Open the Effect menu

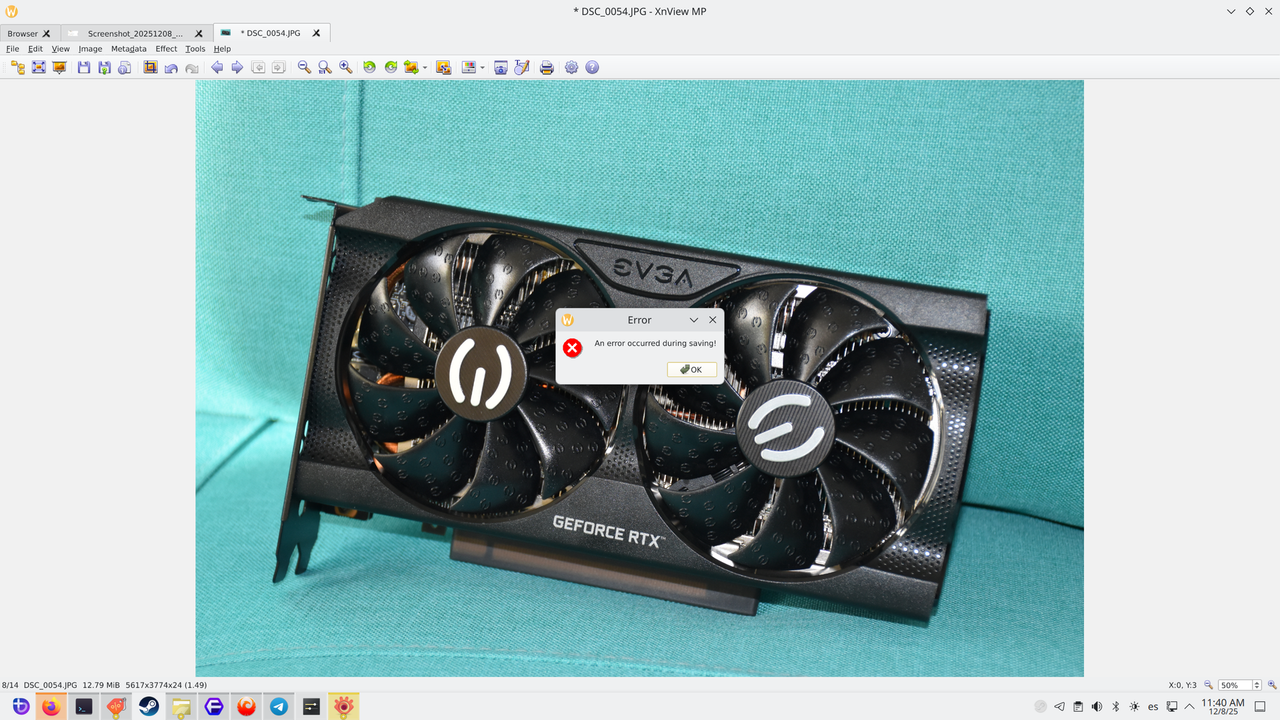coord(166,48)
